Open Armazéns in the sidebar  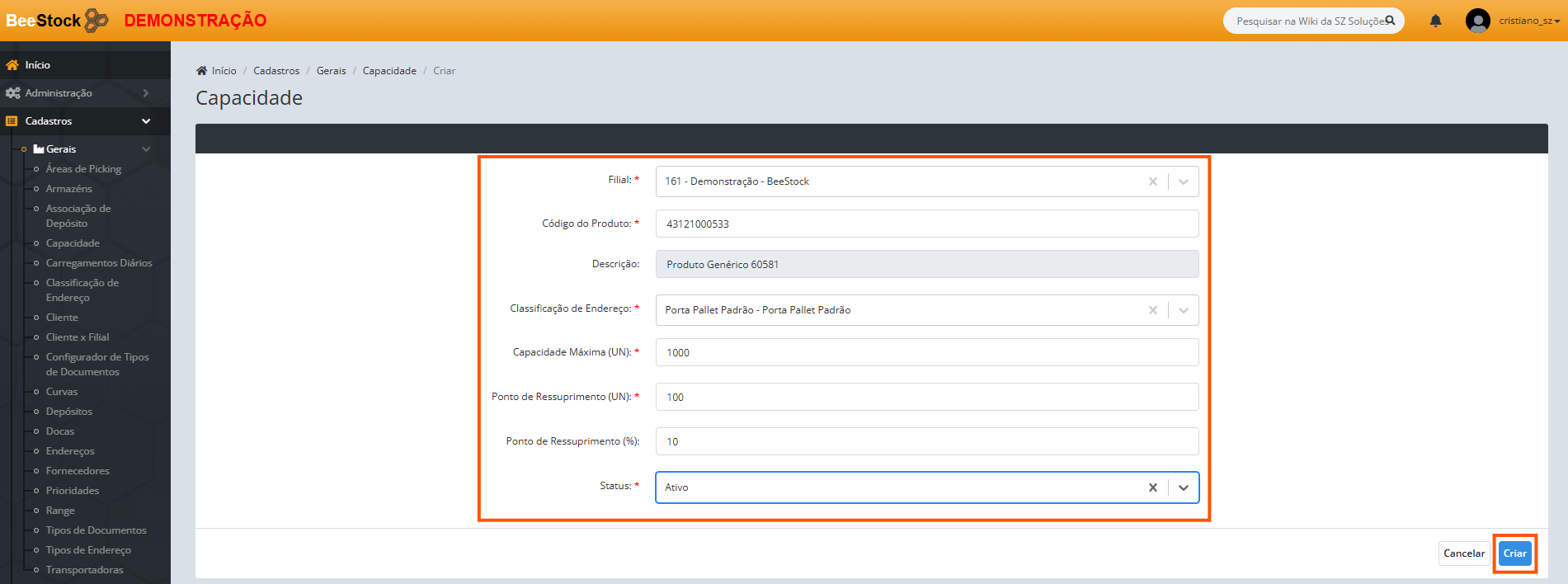(x=68, y=189)
